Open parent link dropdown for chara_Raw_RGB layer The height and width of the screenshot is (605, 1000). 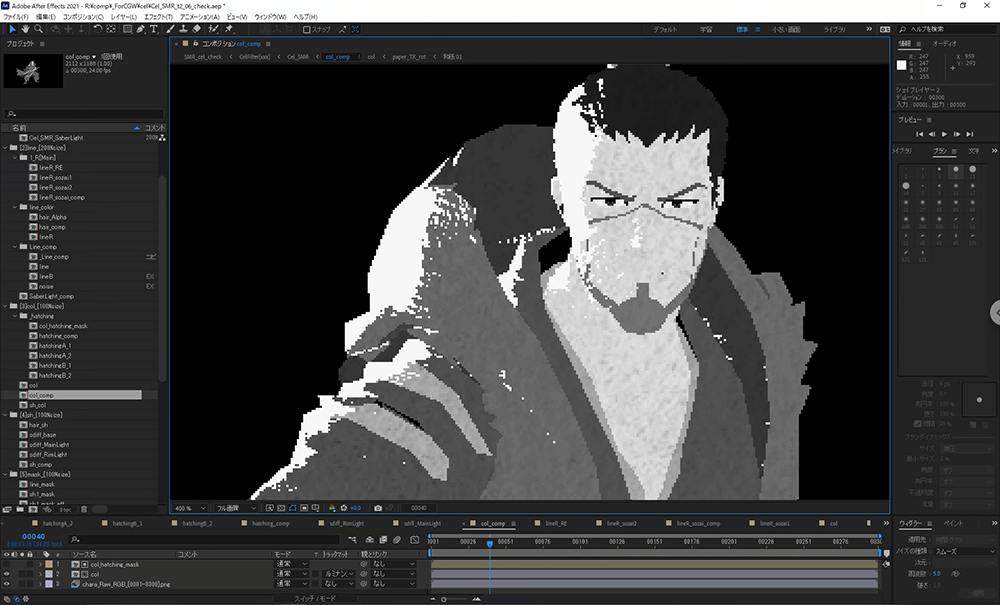tap(392, 584)
